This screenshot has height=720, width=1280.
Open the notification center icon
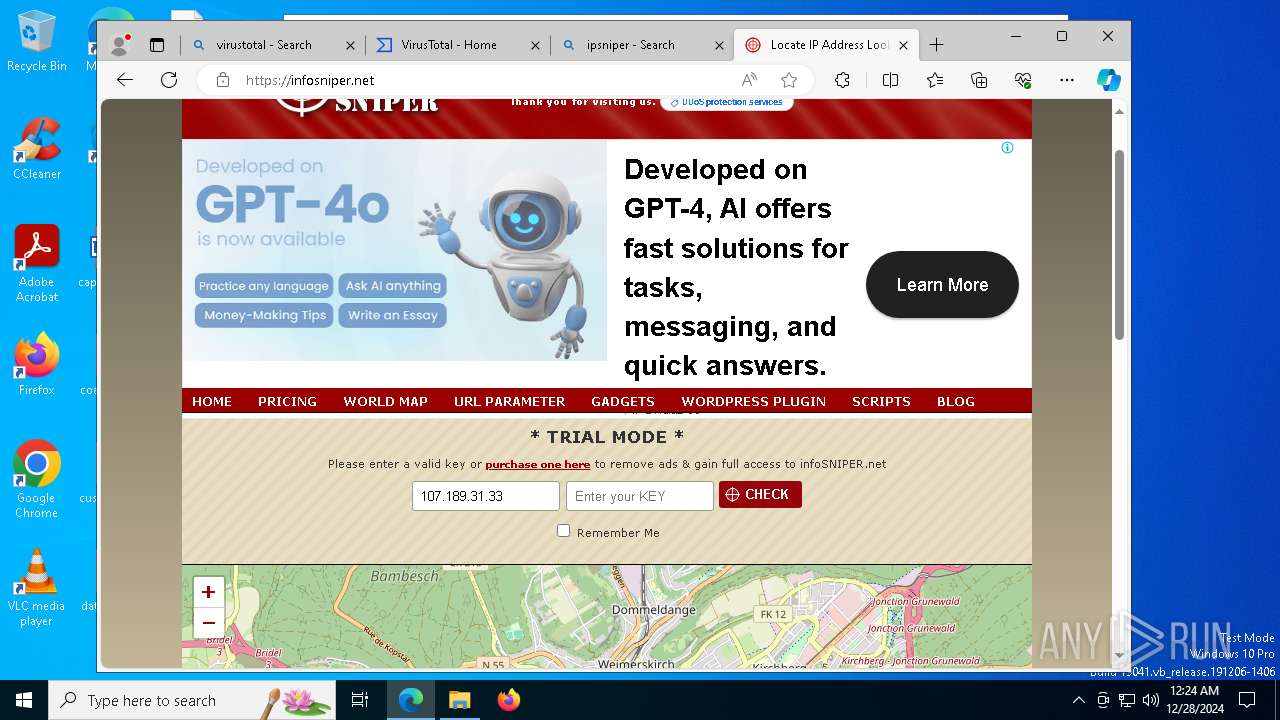coord(1247,700)
